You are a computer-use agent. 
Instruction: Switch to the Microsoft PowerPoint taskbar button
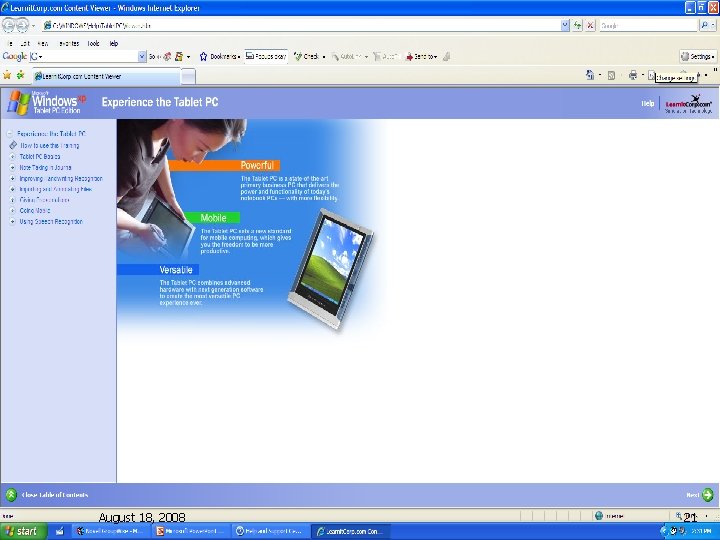pos(191,531)
